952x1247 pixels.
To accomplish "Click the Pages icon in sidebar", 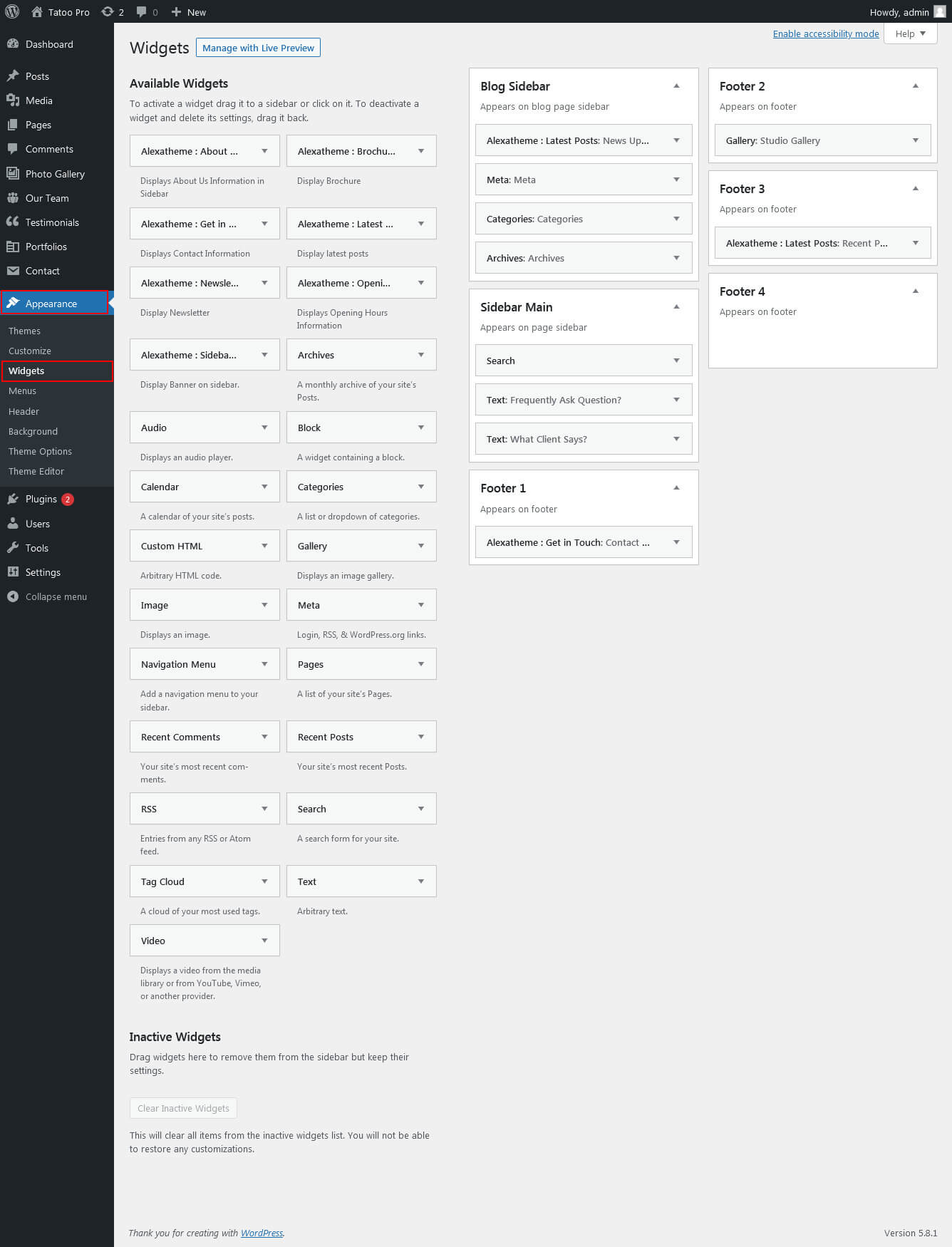I will click(x=13, y=124).
